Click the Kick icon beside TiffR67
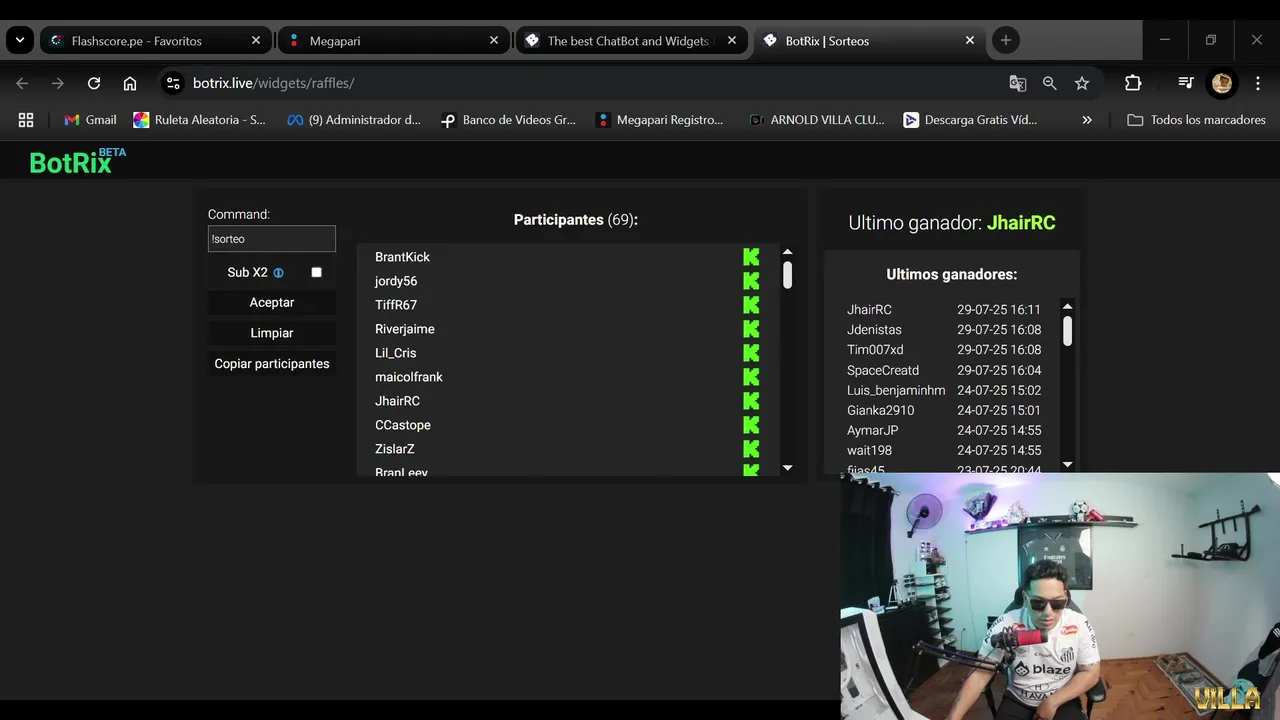The image size is (1280, 720). [751, 305]
